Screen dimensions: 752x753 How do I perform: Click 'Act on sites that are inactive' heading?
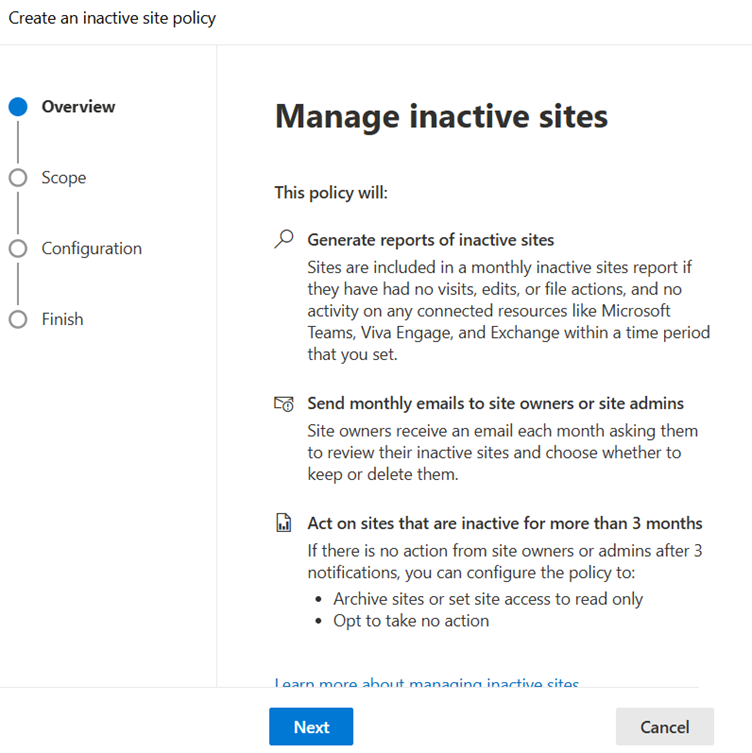point(505,523)
